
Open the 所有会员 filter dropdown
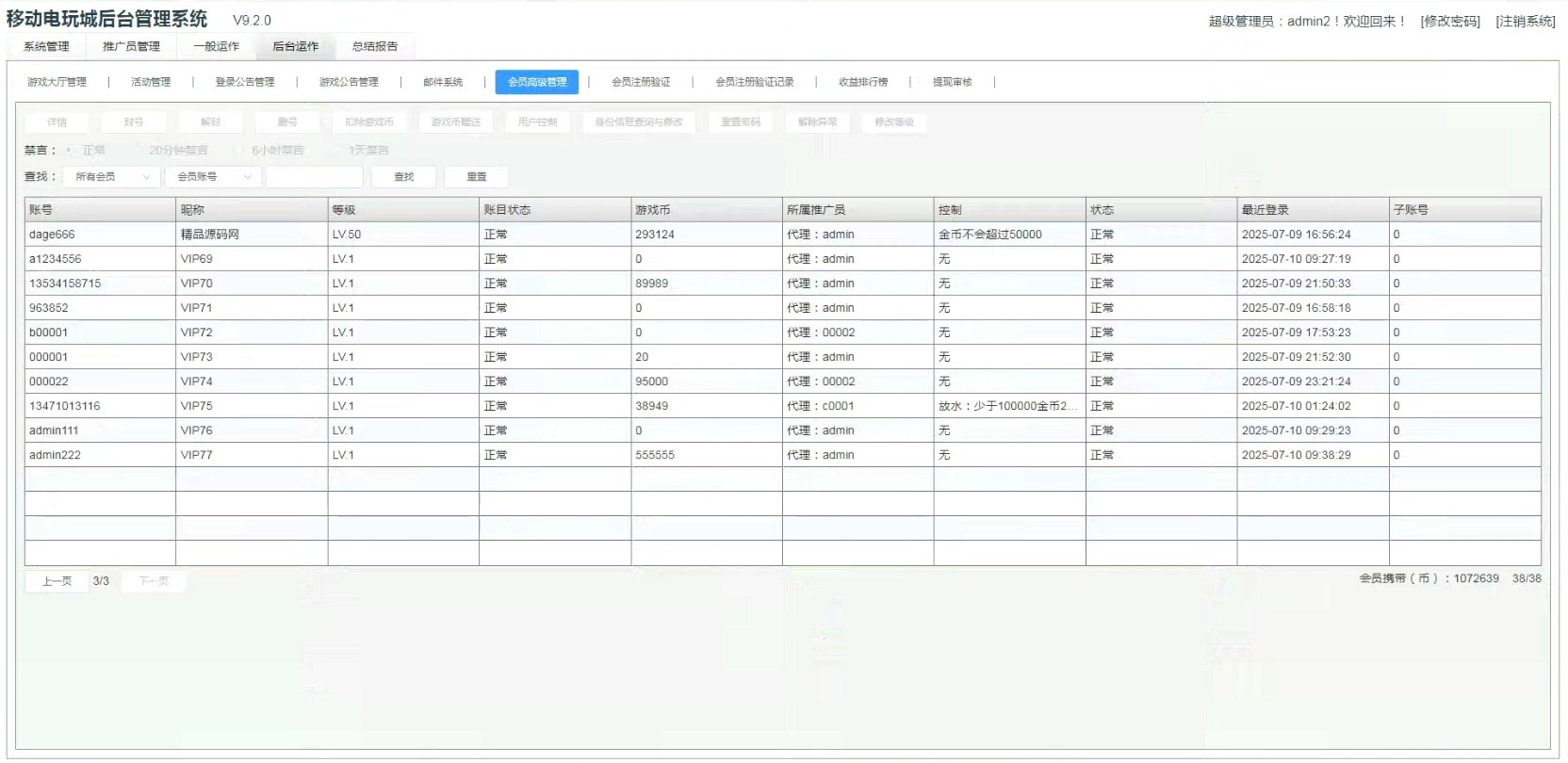(x=111, y=177)
